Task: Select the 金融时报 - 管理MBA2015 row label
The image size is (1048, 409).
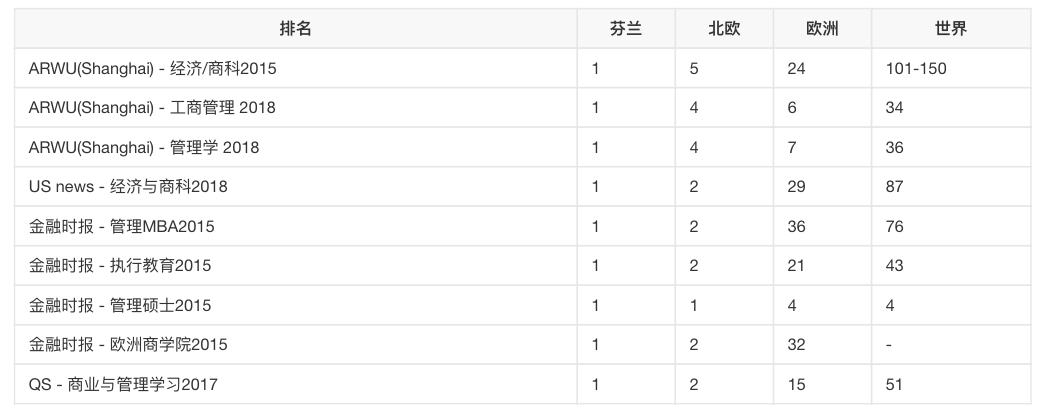Action: point(122,227)
